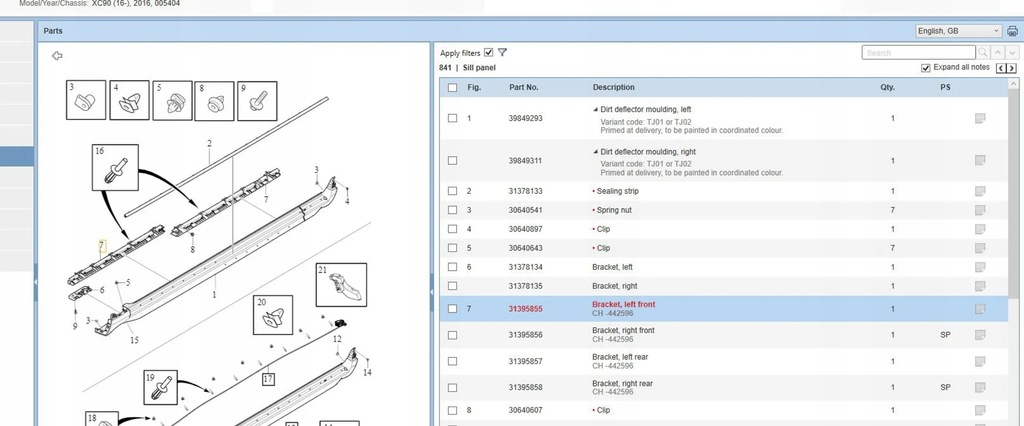Collapse the Dirt deflector moulding, right notes
The image size is (1024, 426).
pyautogui.click(x=596, y=152)
